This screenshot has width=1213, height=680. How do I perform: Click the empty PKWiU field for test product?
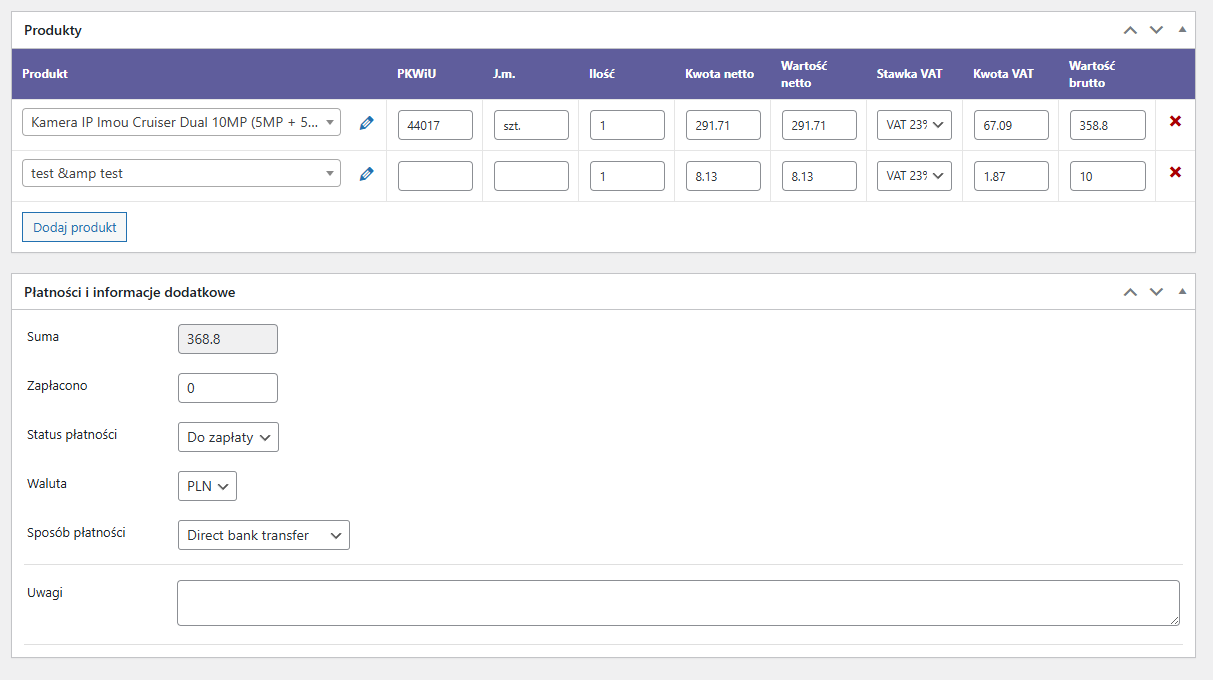point(435,176)
